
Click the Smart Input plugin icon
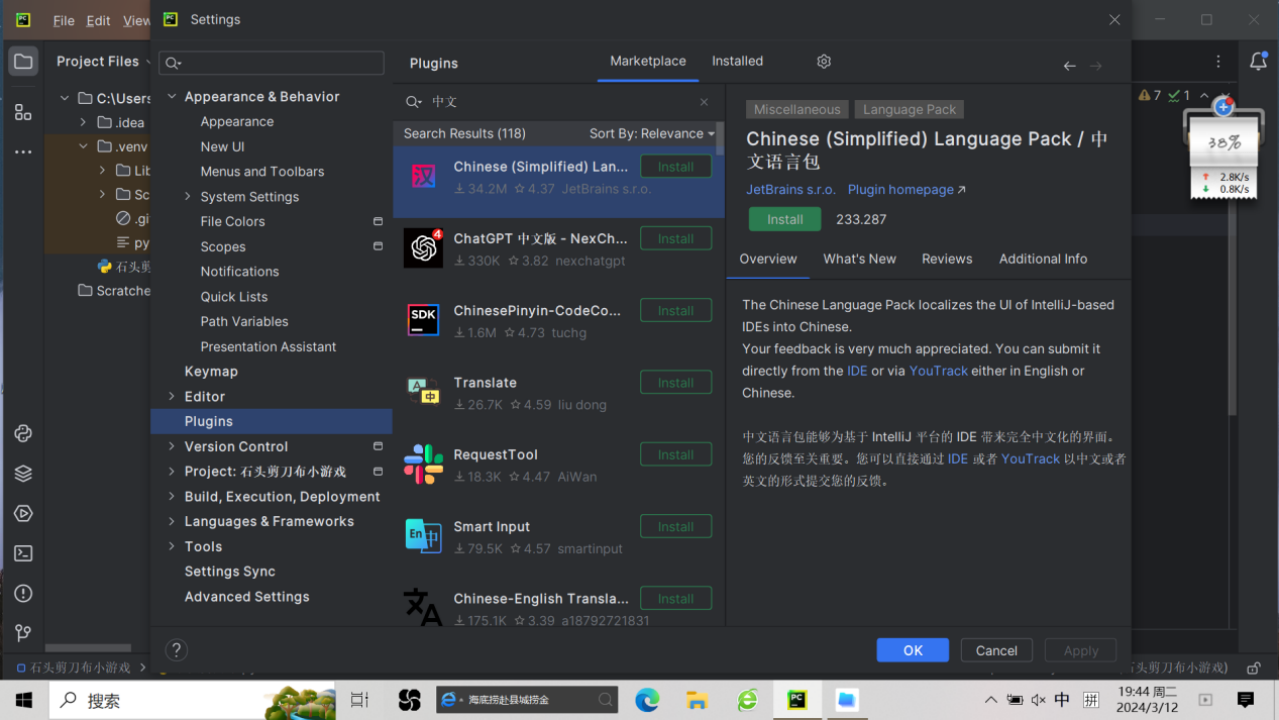[x=424, y=537]
